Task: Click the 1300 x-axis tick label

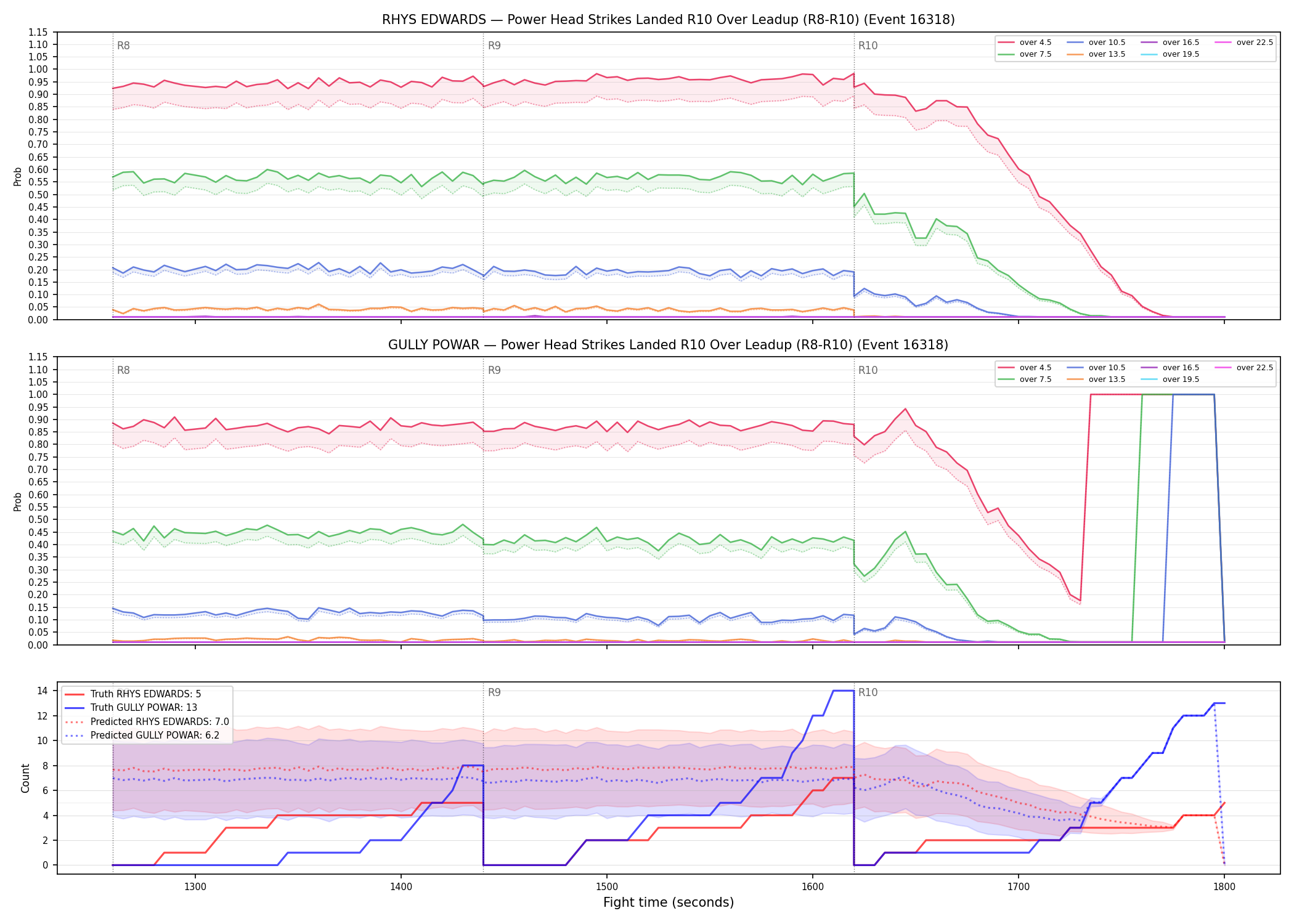Action: click(195, 886)
